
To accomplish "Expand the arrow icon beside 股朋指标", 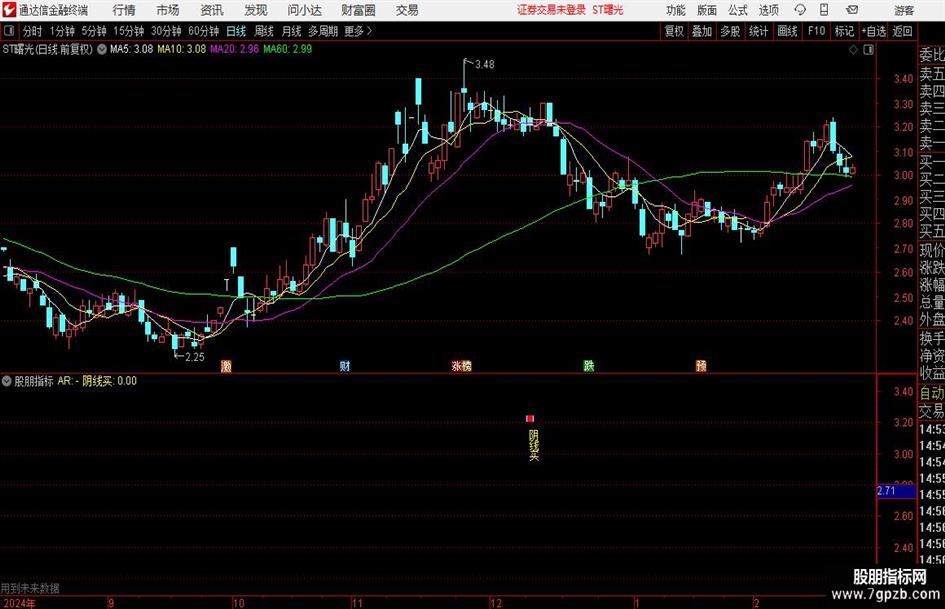I will pyautogui.click(x=7, y=381).
